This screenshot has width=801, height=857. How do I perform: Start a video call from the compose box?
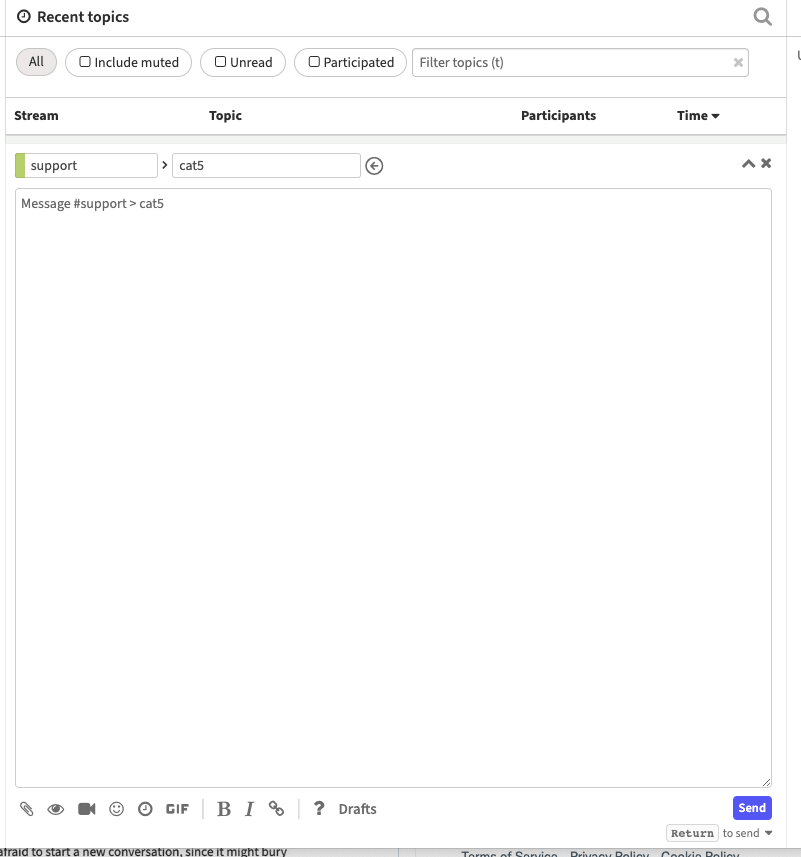(87, 808)
